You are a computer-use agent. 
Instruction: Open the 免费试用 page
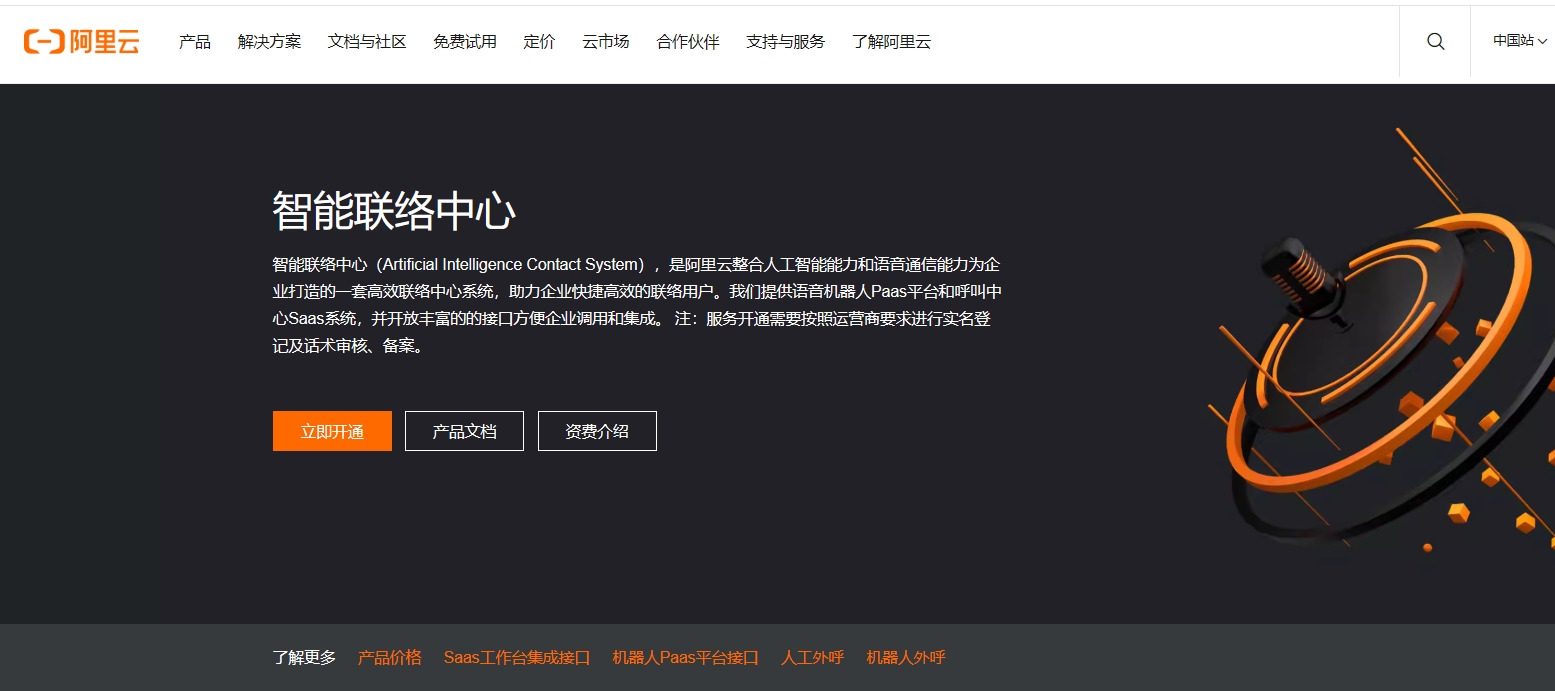(464, 42)
